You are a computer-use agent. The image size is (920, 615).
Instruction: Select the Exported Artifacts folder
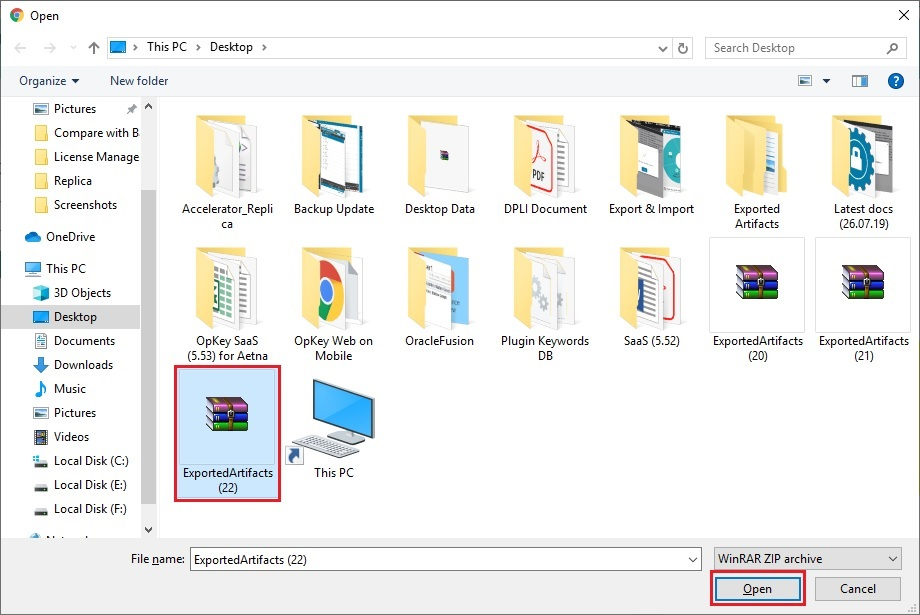(757, 170)
